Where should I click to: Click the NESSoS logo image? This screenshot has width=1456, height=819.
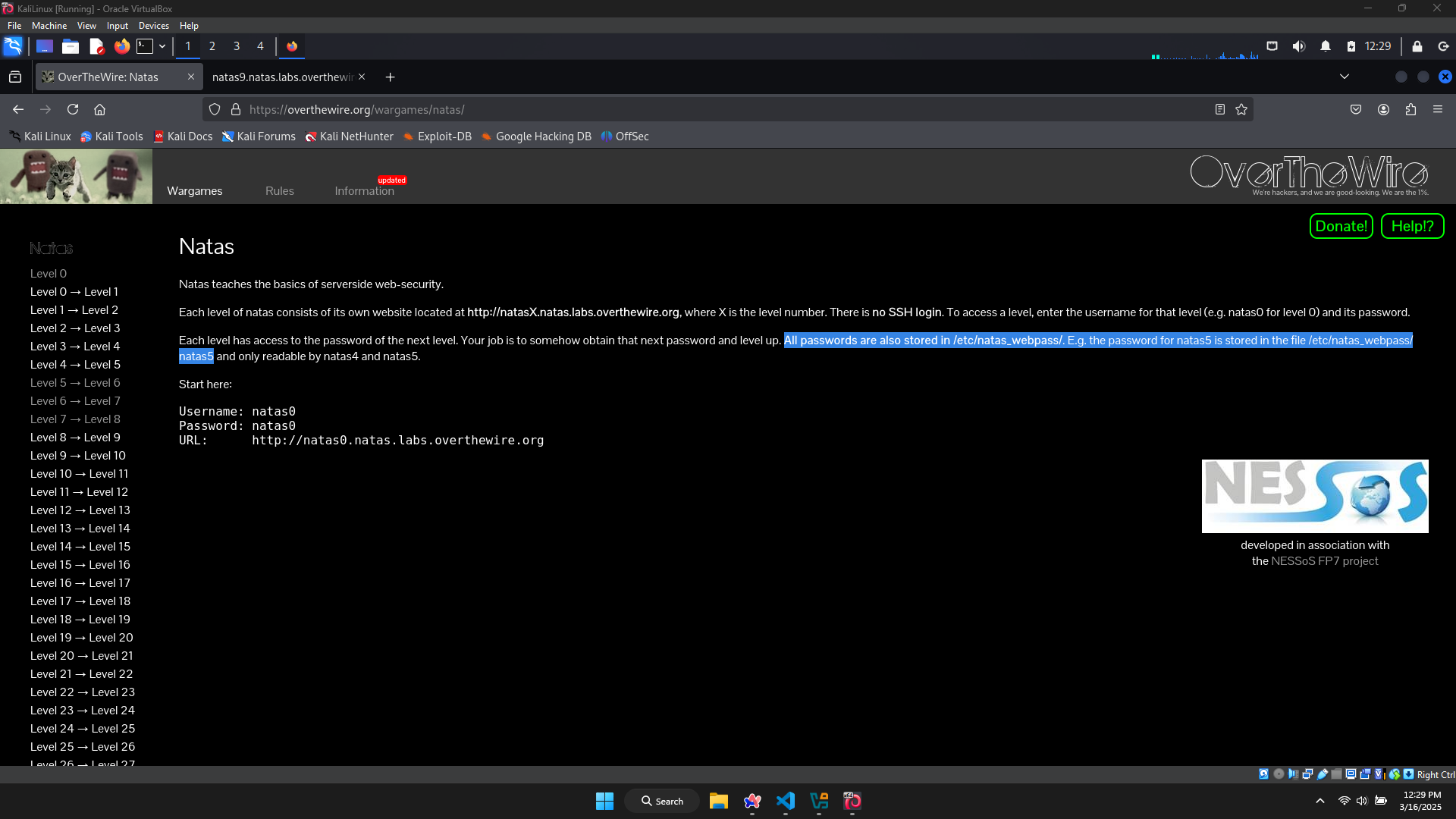[x=1315, y=496]
